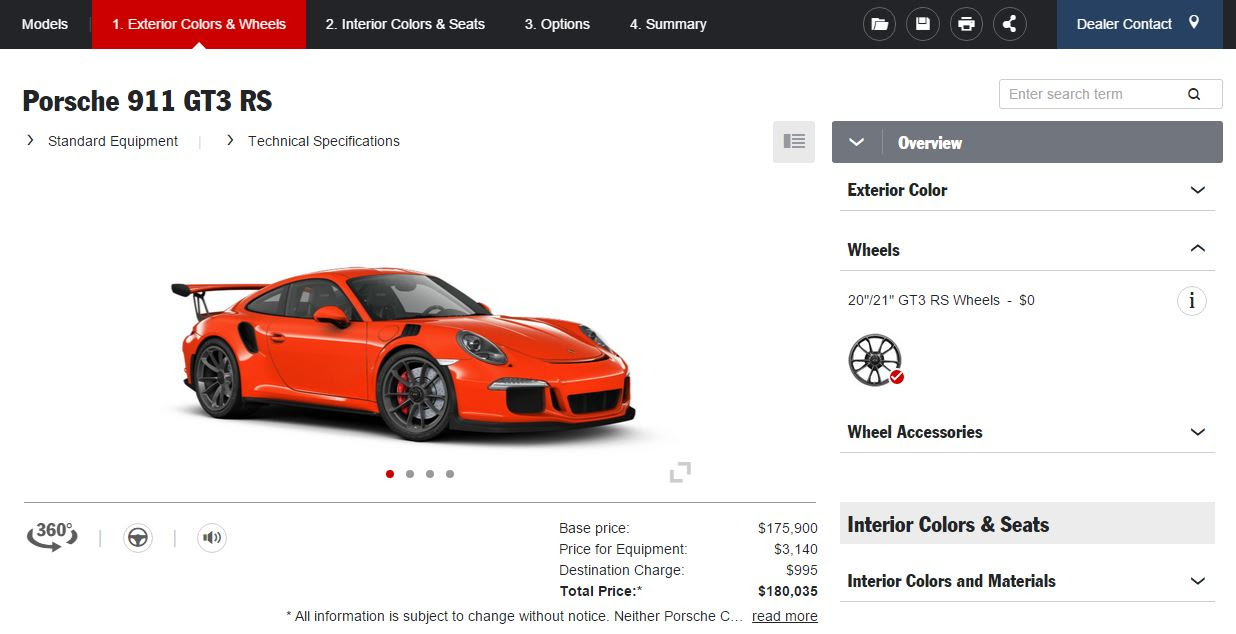
Task: Click the magnifier icon in the search box
Action: [1194, 94]
